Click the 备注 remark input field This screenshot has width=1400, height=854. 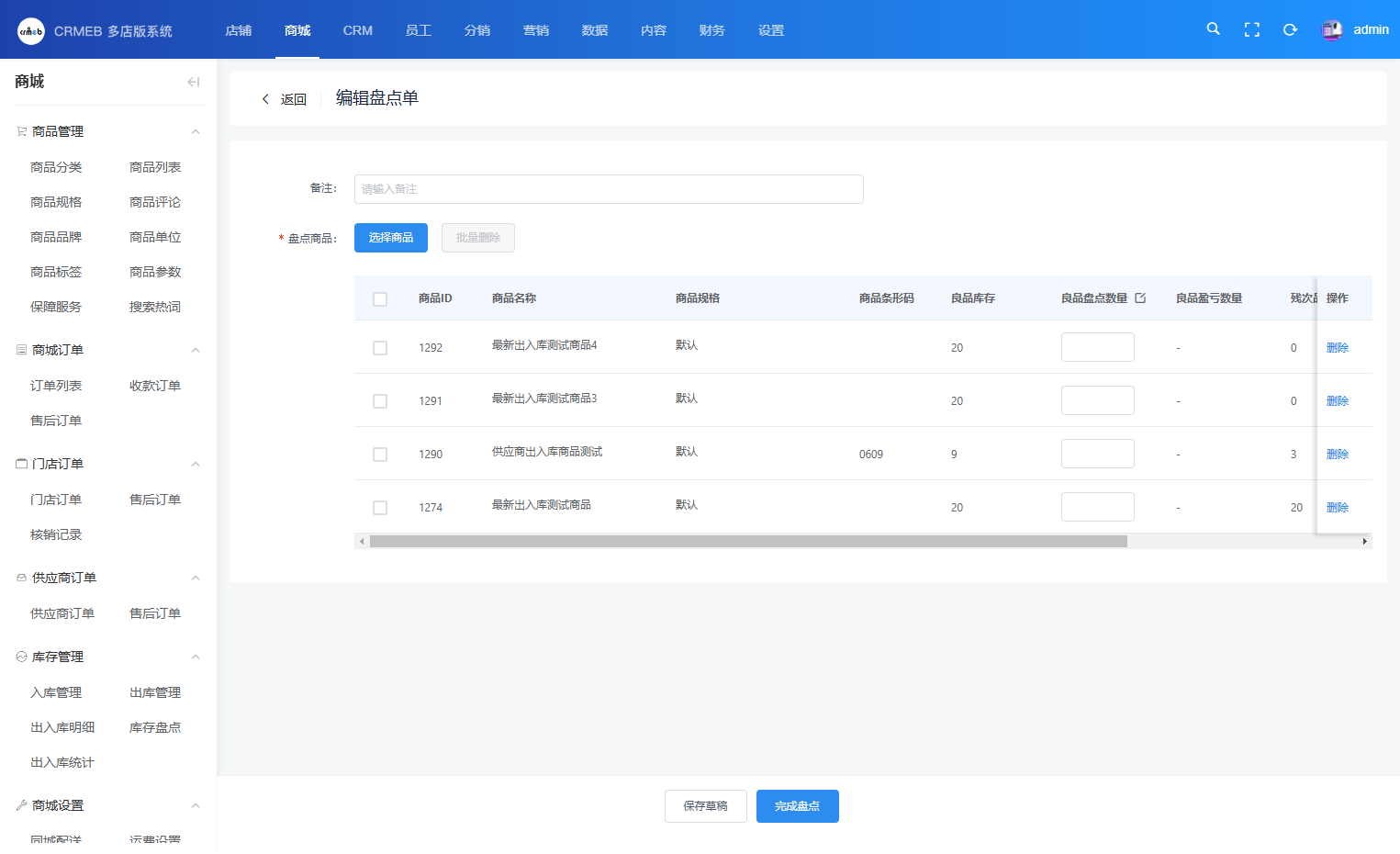[608, 189]
